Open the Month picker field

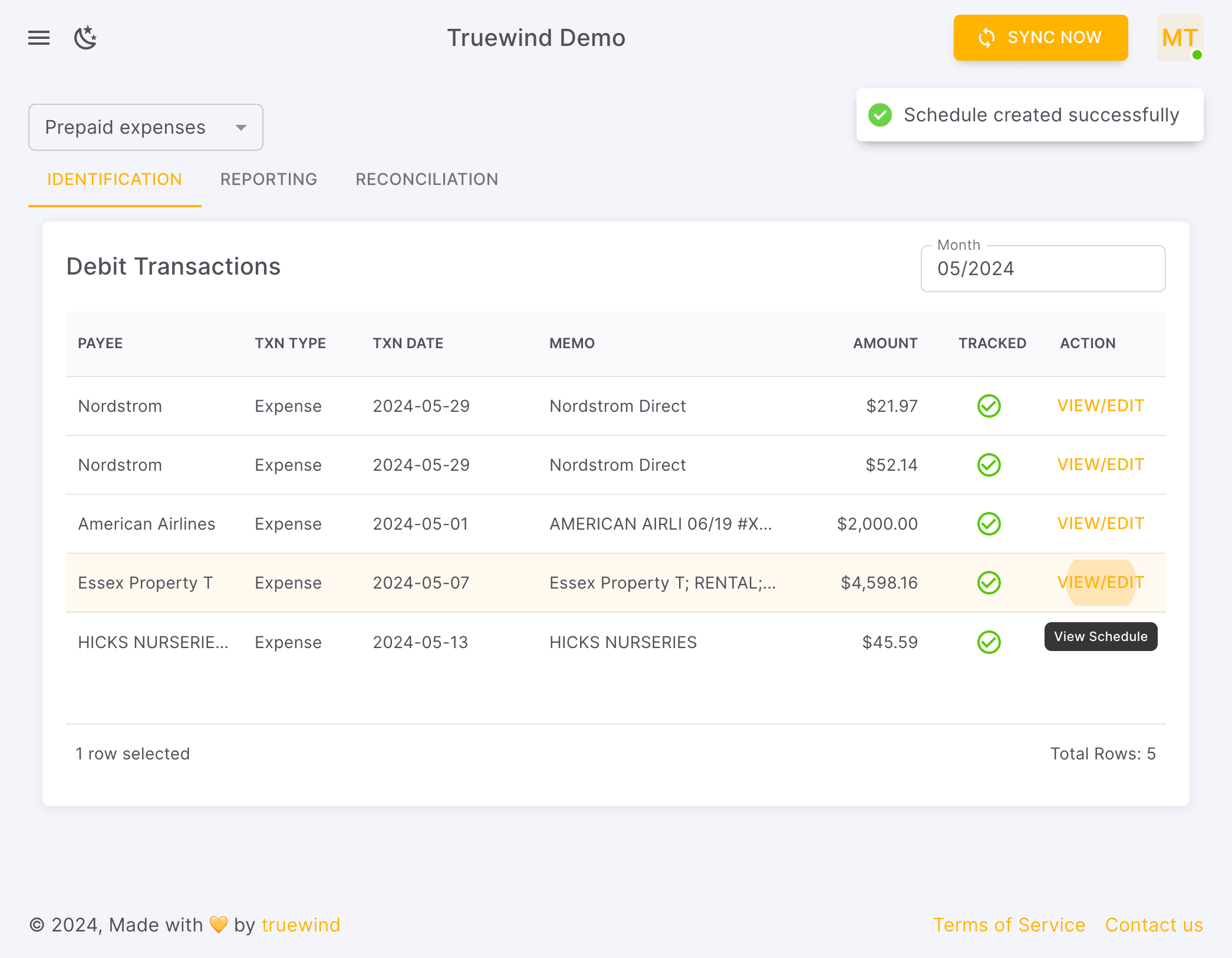click(1042, 269)
